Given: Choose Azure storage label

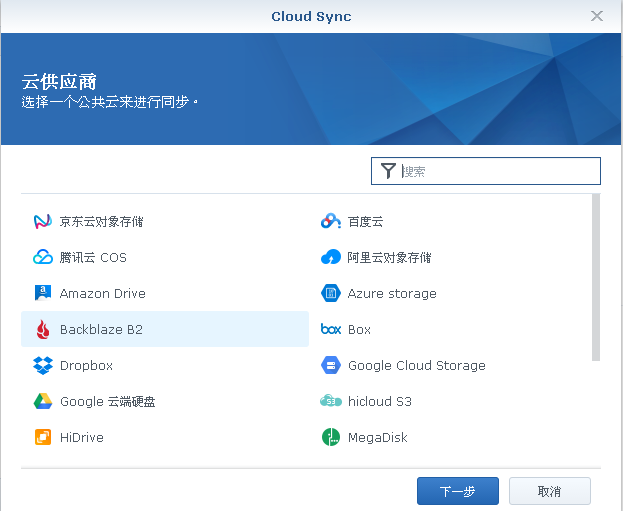Looking at the screenshot, I should tap(392, 294).
